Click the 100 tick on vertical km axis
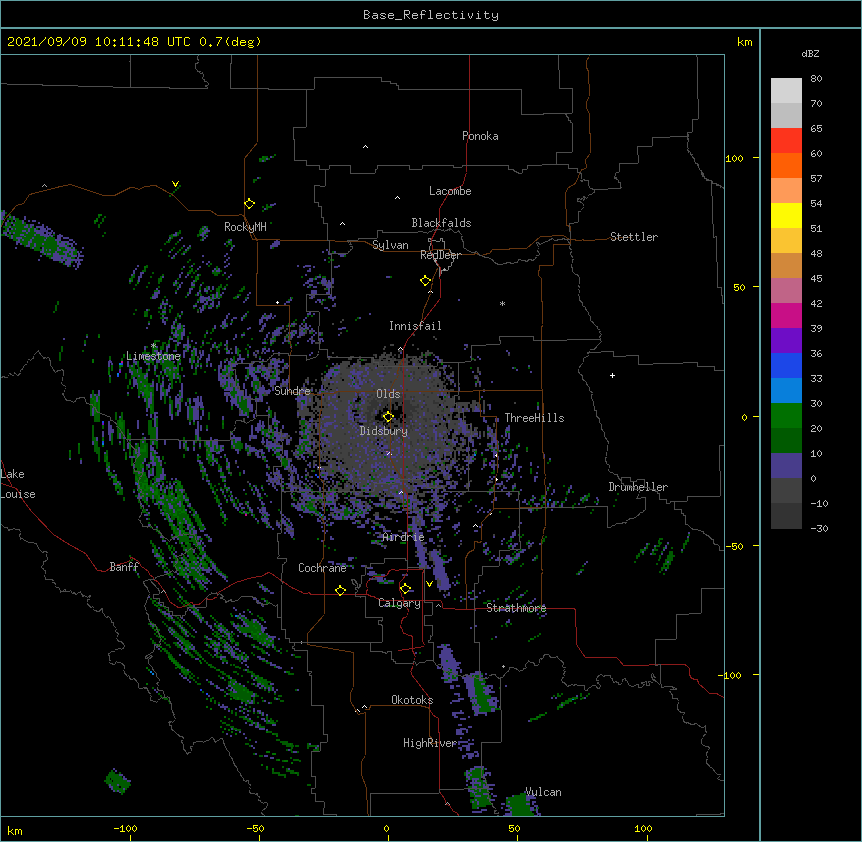862x842 pixels. click(734, 158)
